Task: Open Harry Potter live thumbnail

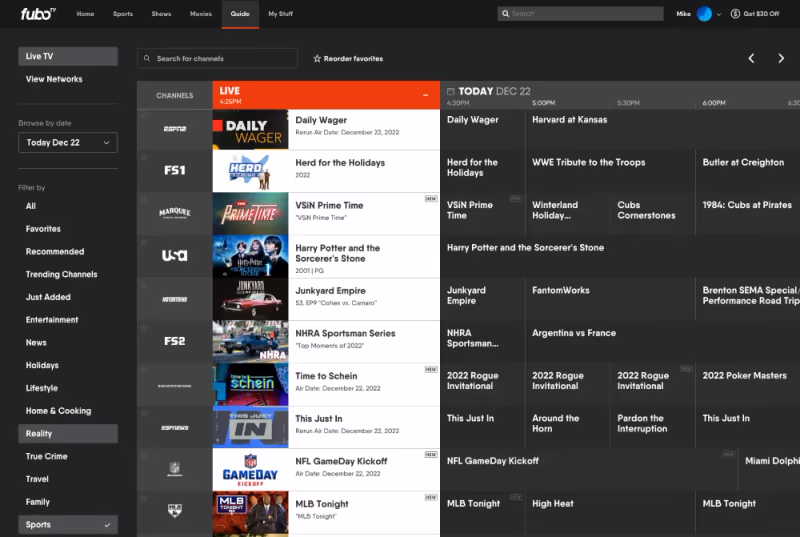Action: point(250,257)
